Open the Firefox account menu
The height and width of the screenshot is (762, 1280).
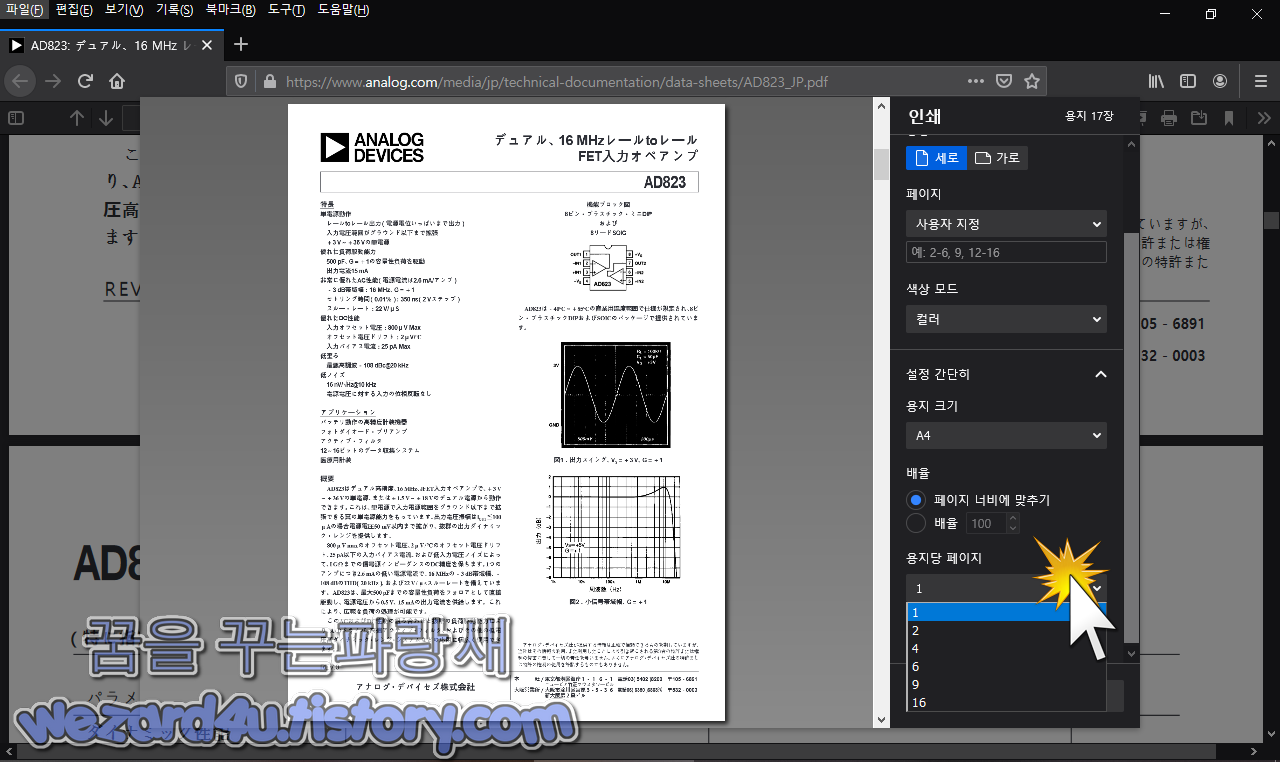1220,81
